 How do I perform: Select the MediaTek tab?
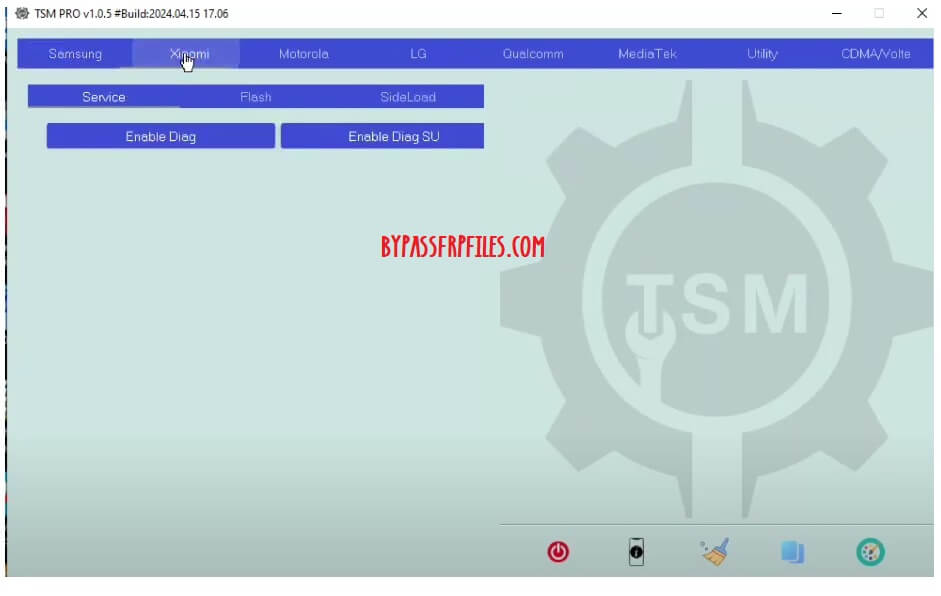point(647,54)
